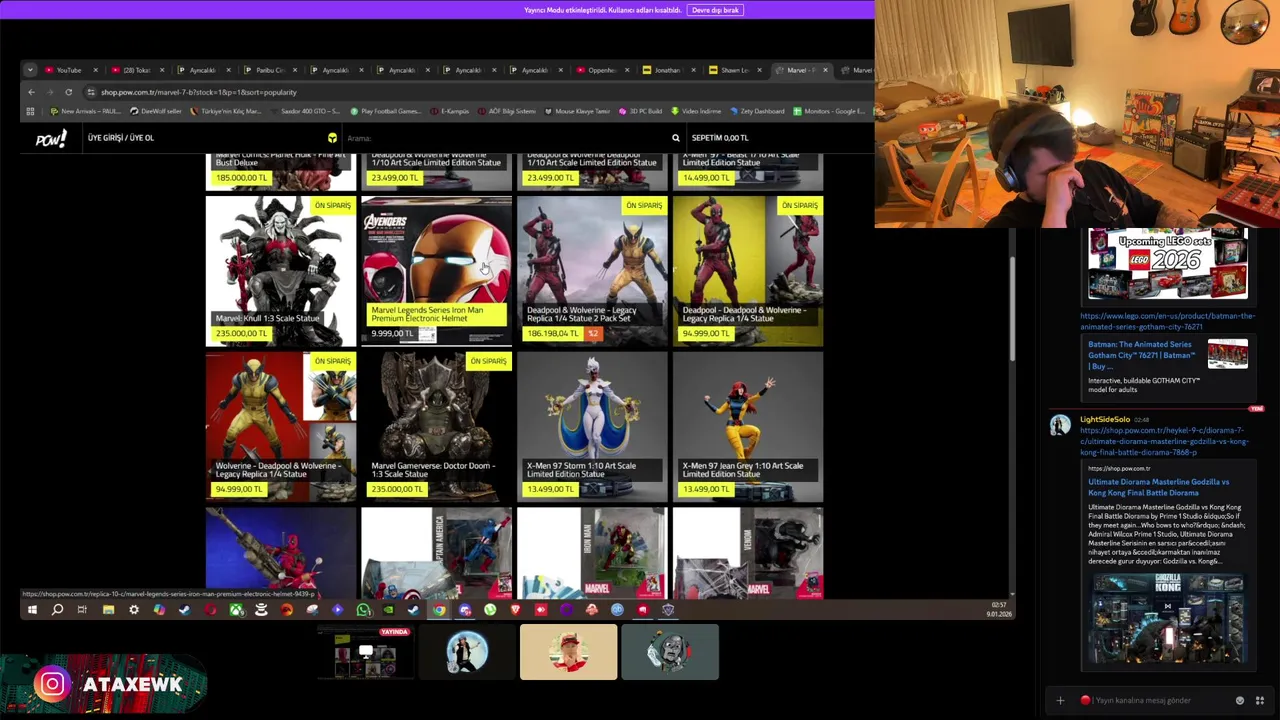Open Windows taskbar search
1280x720 pixels.
point(57,610)
